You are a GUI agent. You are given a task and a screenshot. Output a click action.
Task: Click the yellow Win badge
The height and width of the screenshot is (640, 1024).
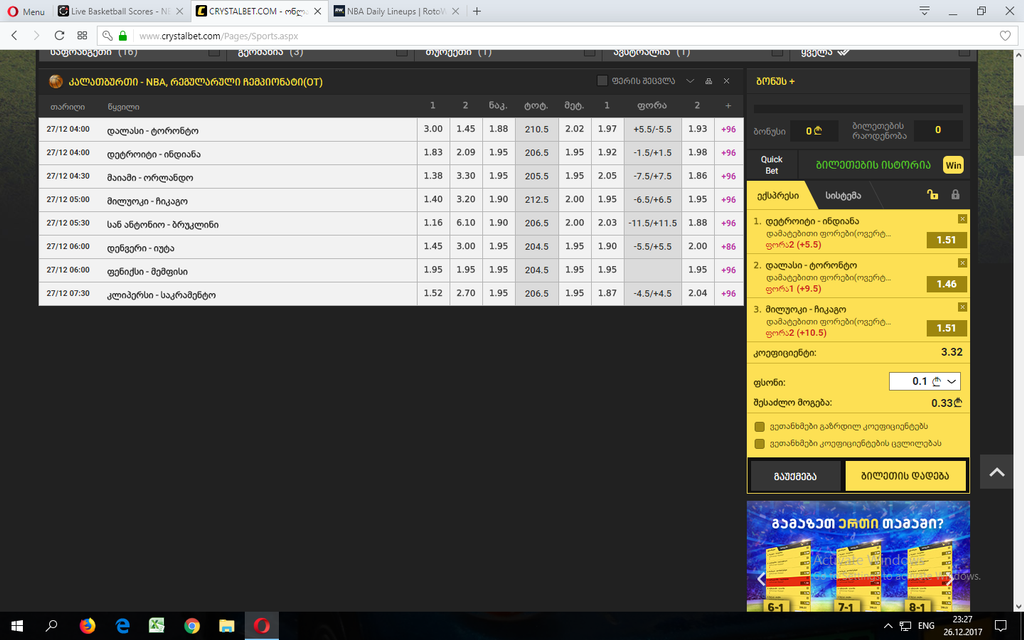click(x=953, y=165)
